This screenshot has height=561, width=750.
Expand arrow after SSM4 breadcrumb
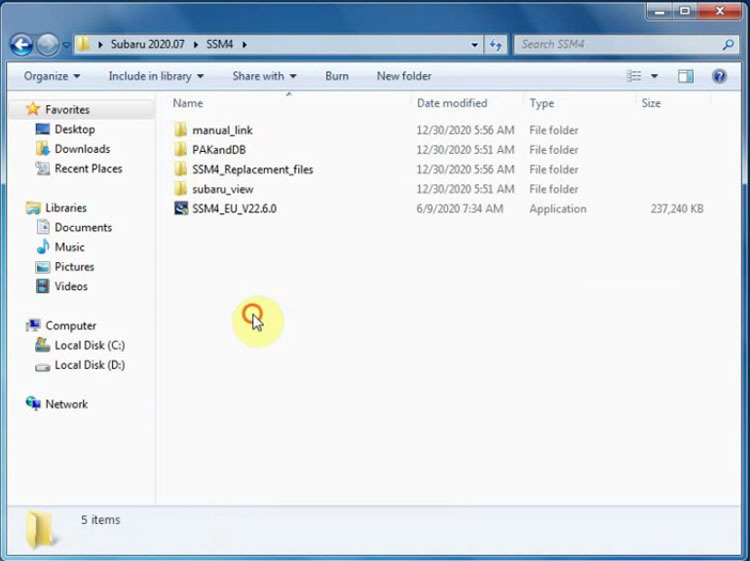pyautogui.click(x=244, y=44)
